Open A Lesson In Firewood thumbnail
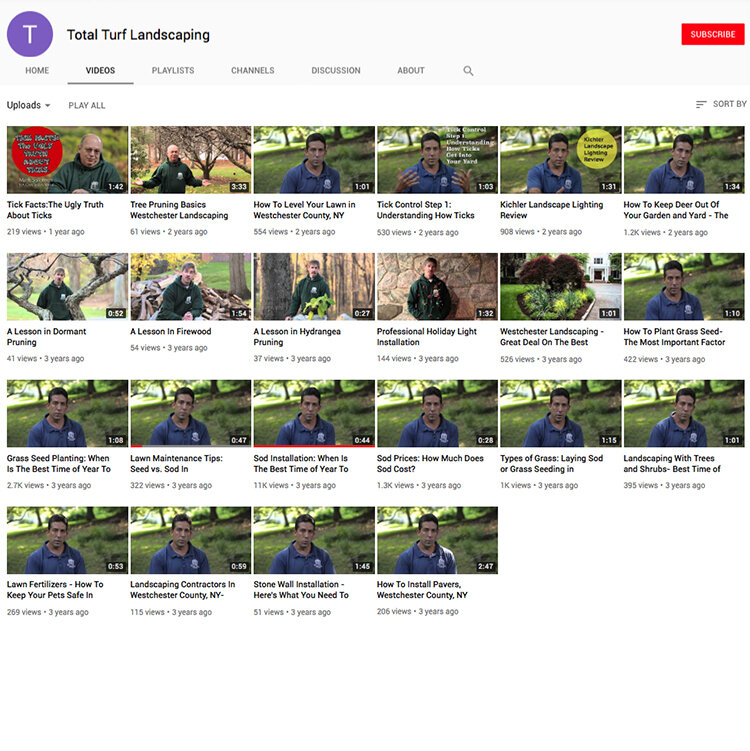The image size is (750, 751). 191,287
